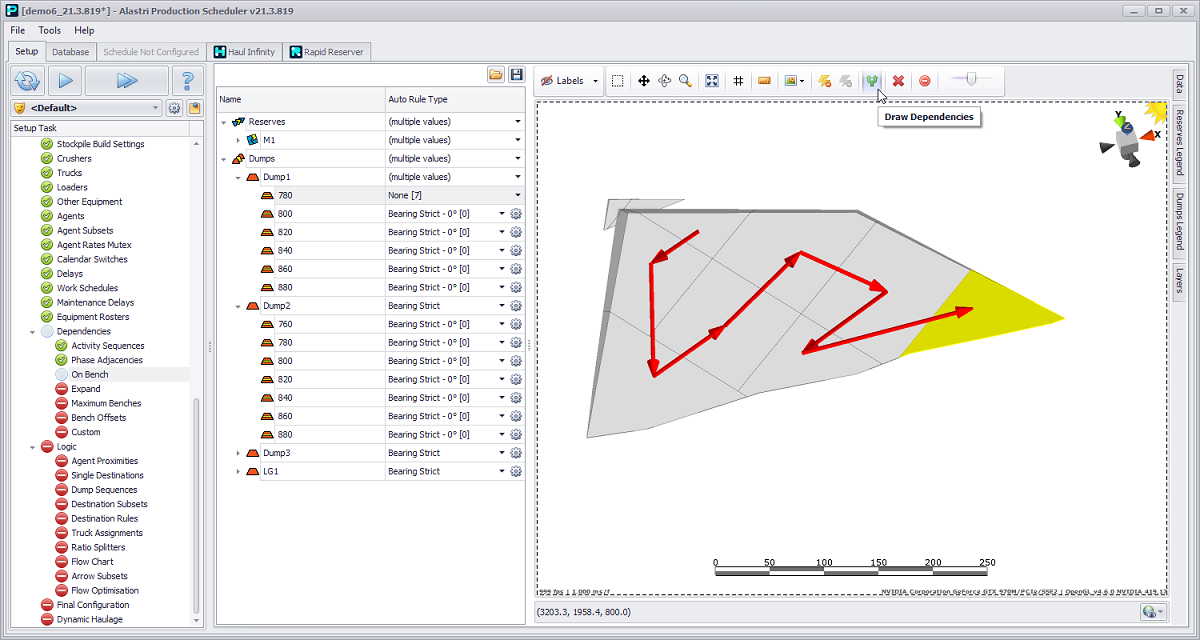Image resolution: width=1200 pixels, height=640 pixels.
Task: Toggle the grid display icon
Action: (738, 81)
